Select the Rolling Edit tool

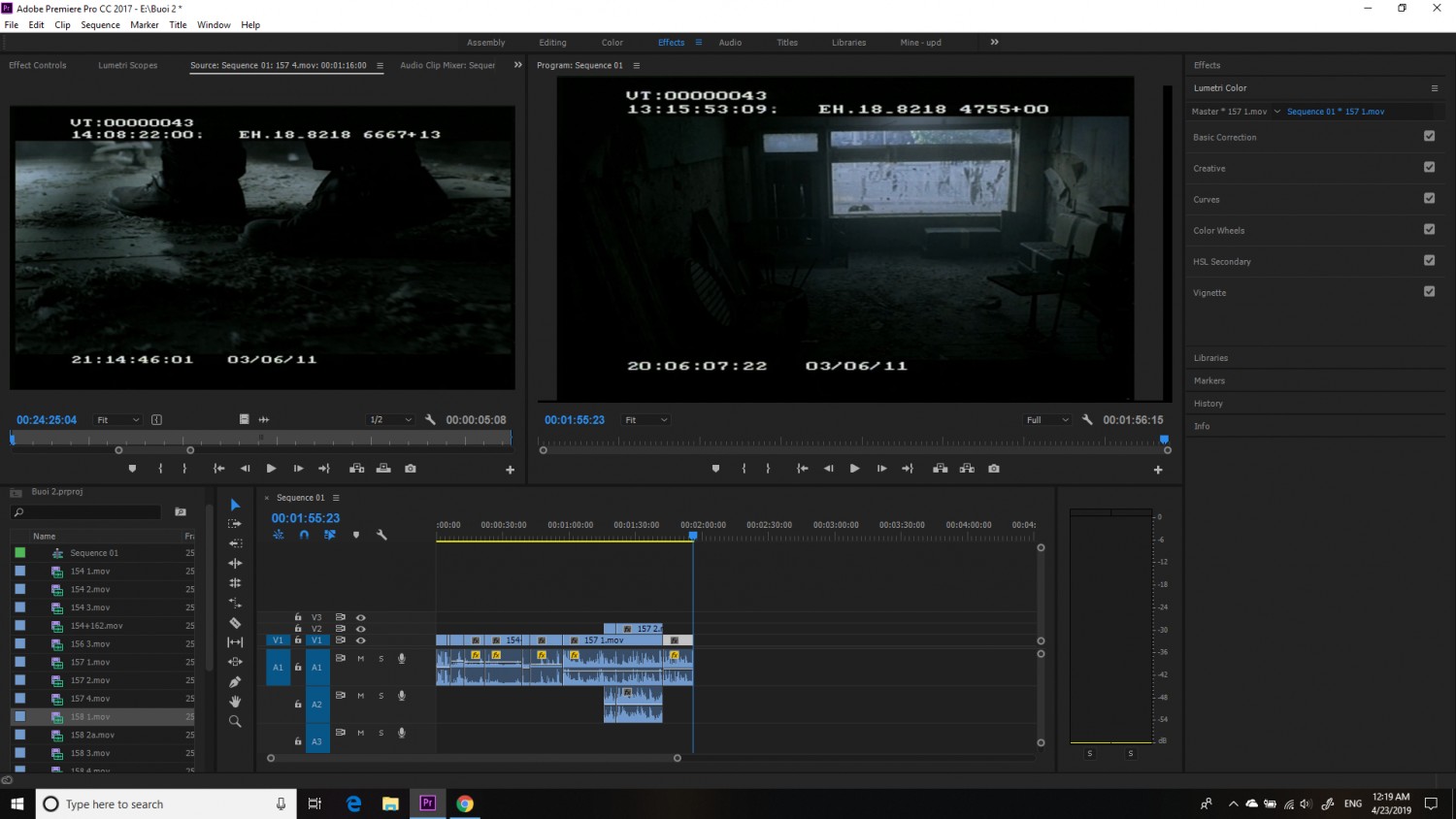235,563
